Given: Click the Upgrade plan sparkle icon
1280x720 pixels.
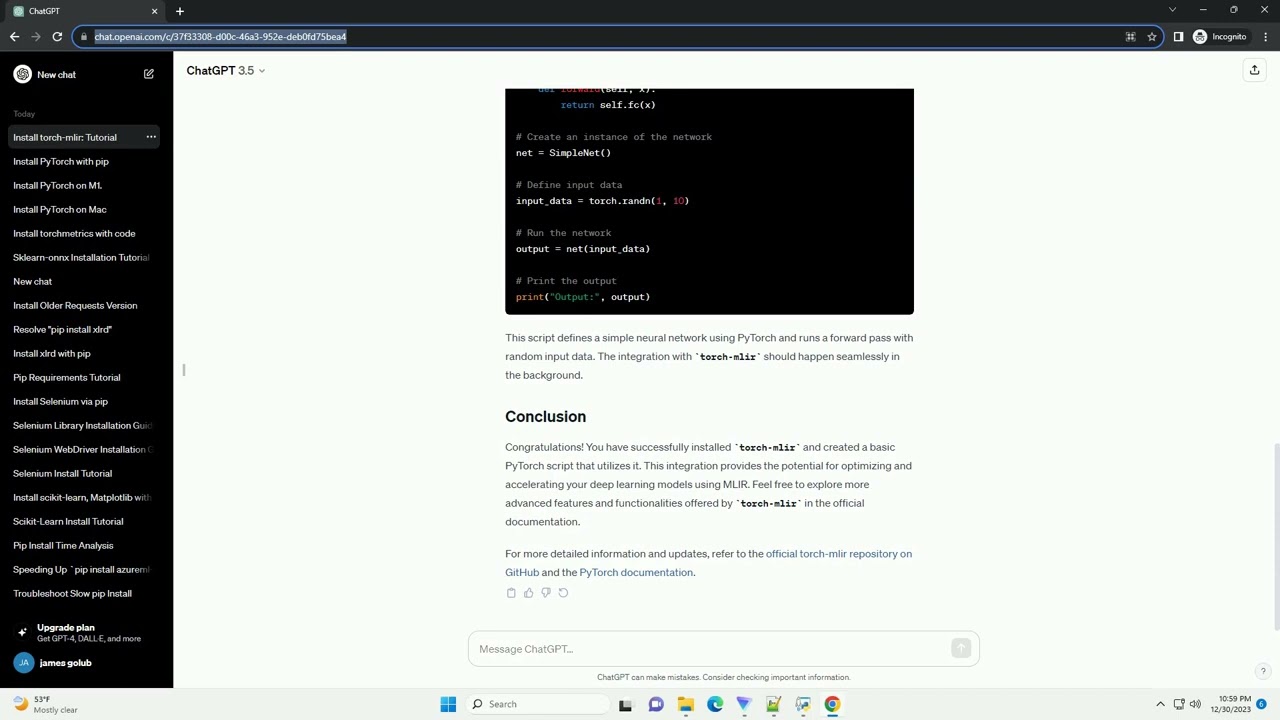Looking at the screenshot, I should click(22, 633).
